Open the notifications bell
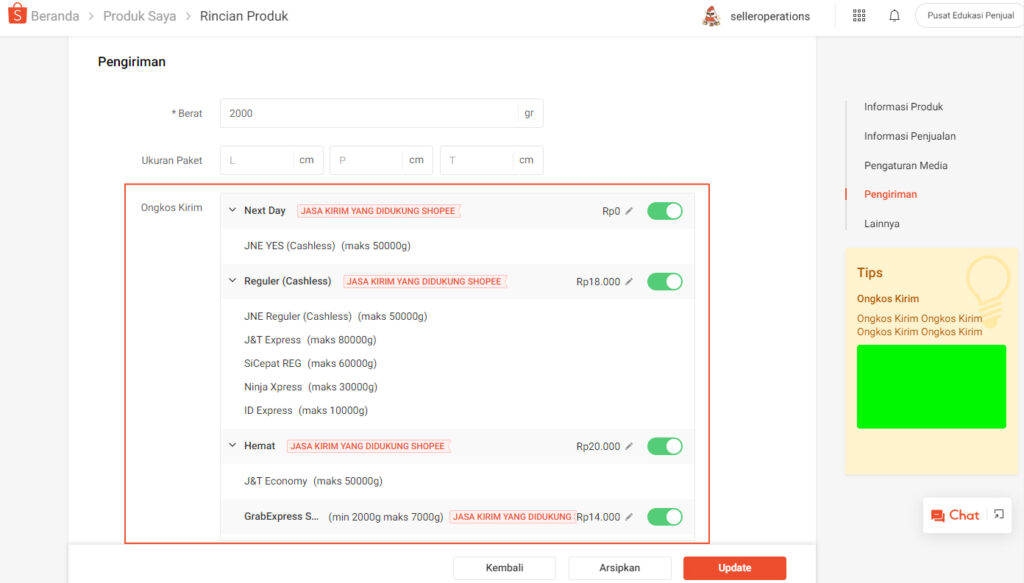 (894, 16)
